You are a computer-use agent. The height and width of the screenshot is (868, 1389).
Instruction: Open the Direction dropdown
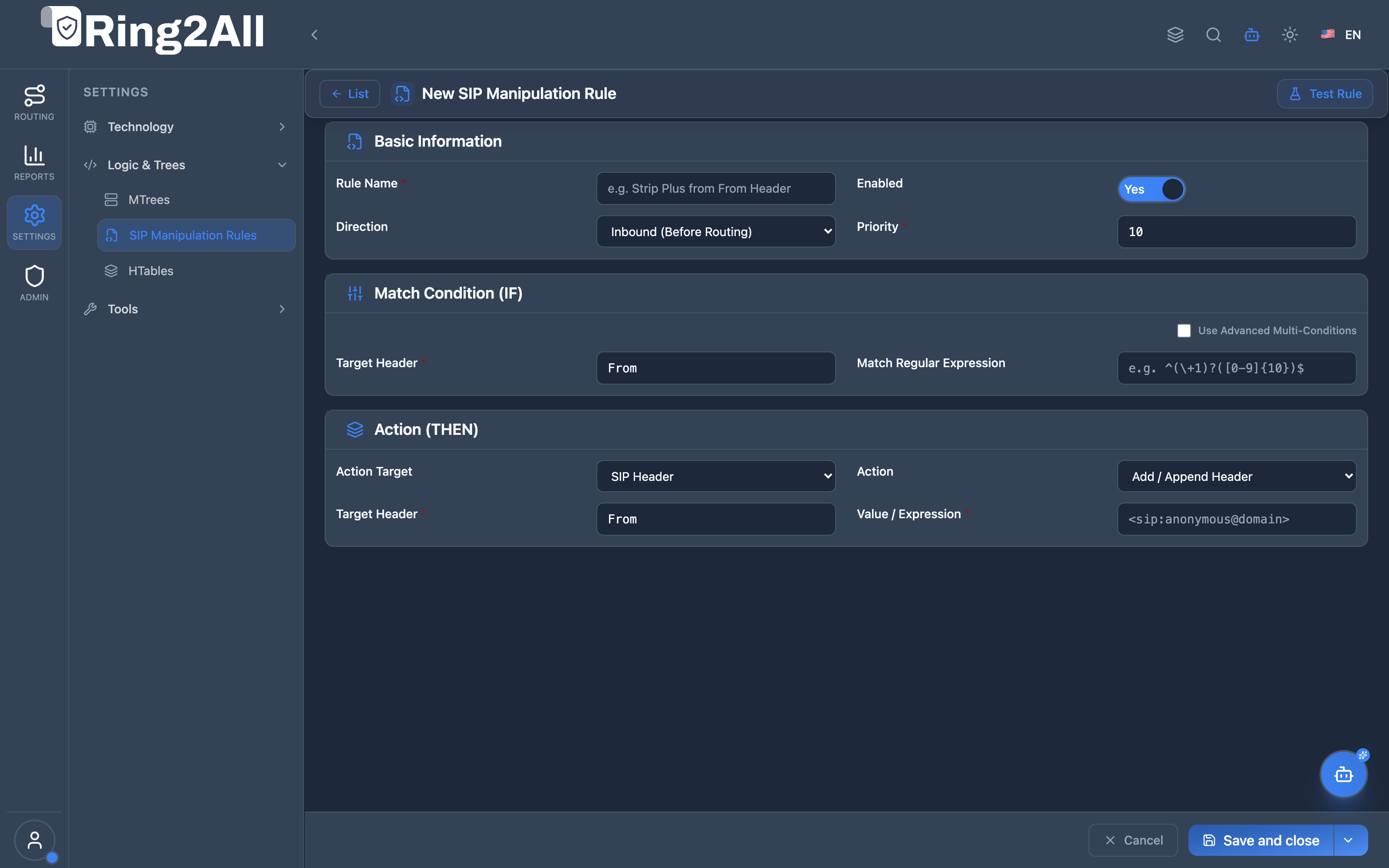tap(716, 231)
